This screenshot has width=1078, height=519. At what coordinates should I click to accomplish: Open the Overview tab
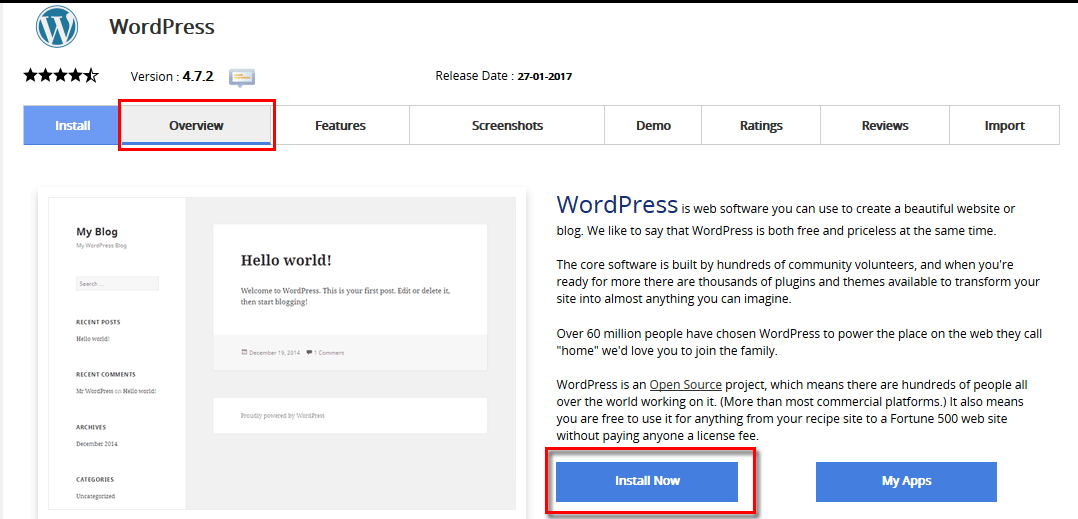coord(197,125)
